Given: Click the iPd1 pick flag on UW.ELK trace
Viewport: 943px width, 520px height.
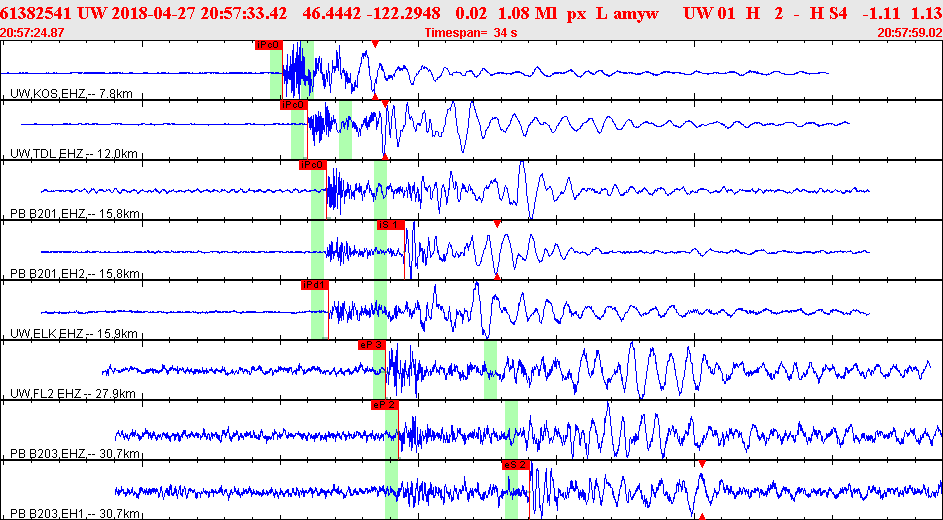Looking at the screenshot, I should pos(315,285).
